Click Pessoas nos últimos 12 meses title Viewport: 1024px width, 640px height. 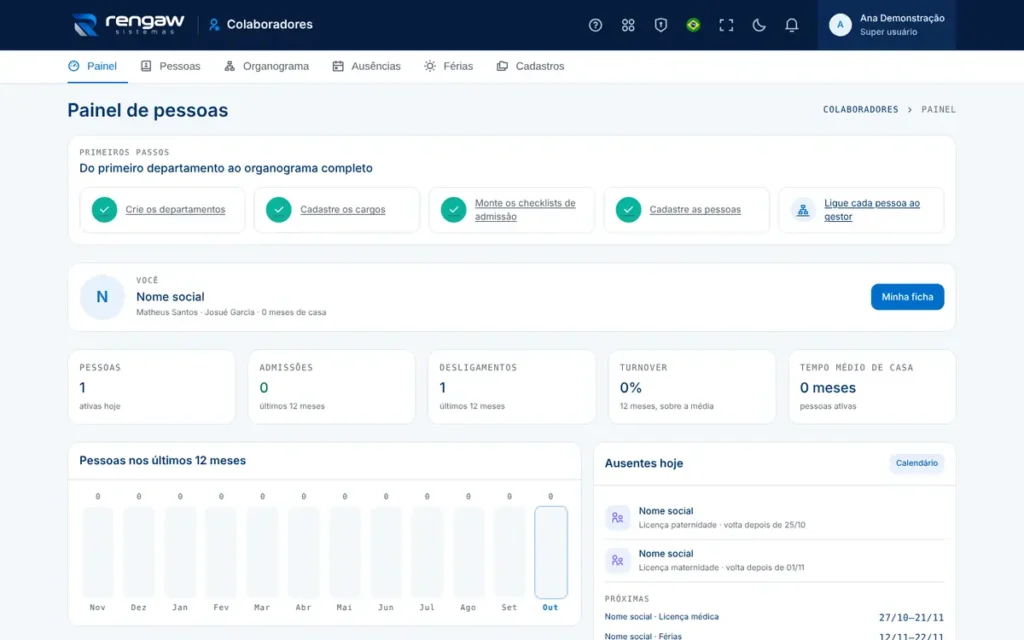(163, 460)
